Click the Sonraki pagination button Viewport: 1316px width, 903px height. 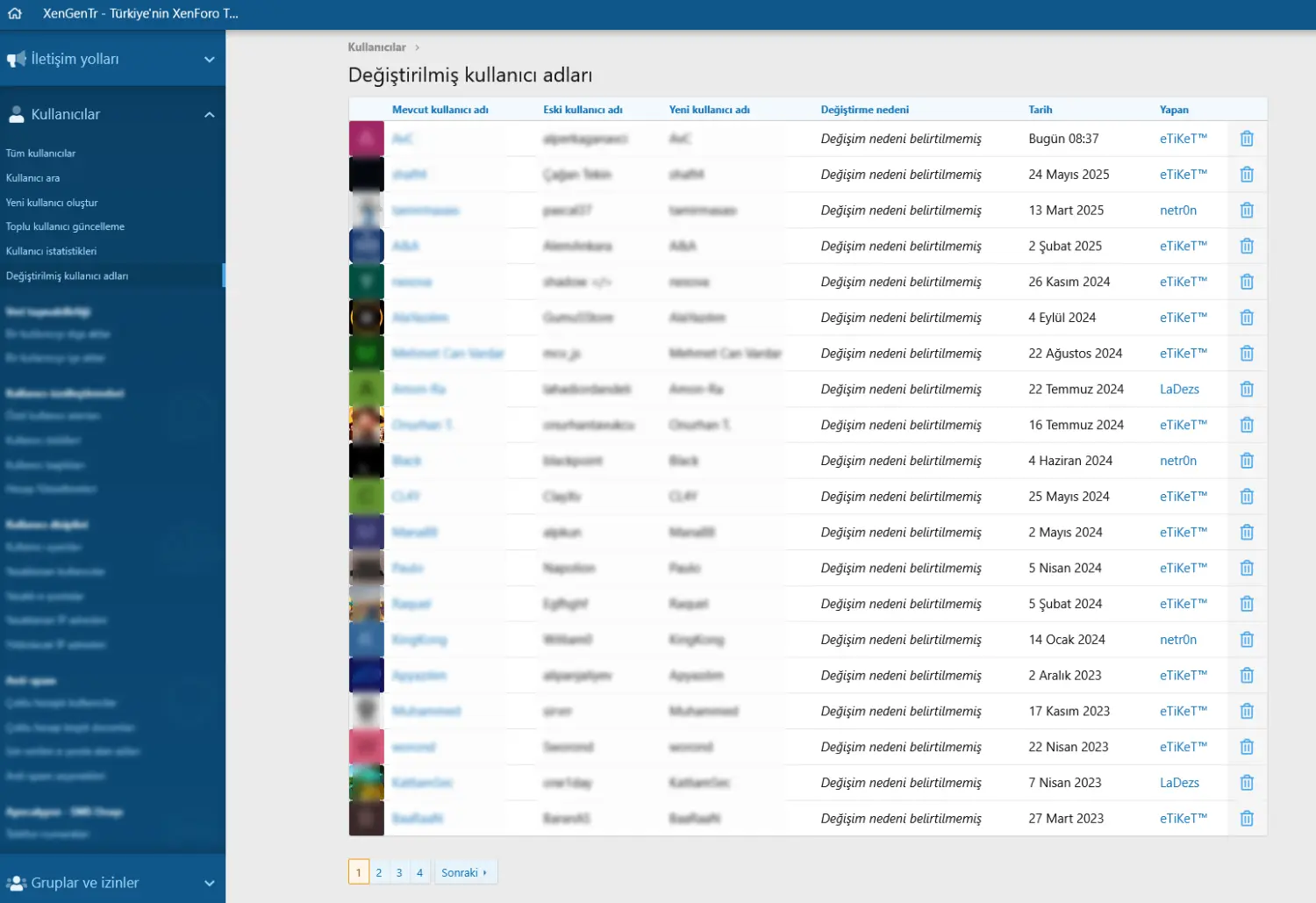464,872
